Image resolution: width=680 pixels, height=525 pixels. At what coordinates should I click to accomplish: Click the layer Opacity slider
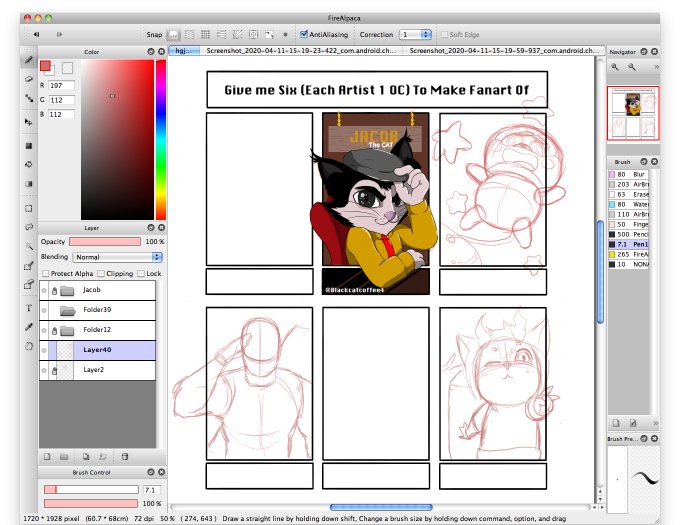click(x=105, y=241)
